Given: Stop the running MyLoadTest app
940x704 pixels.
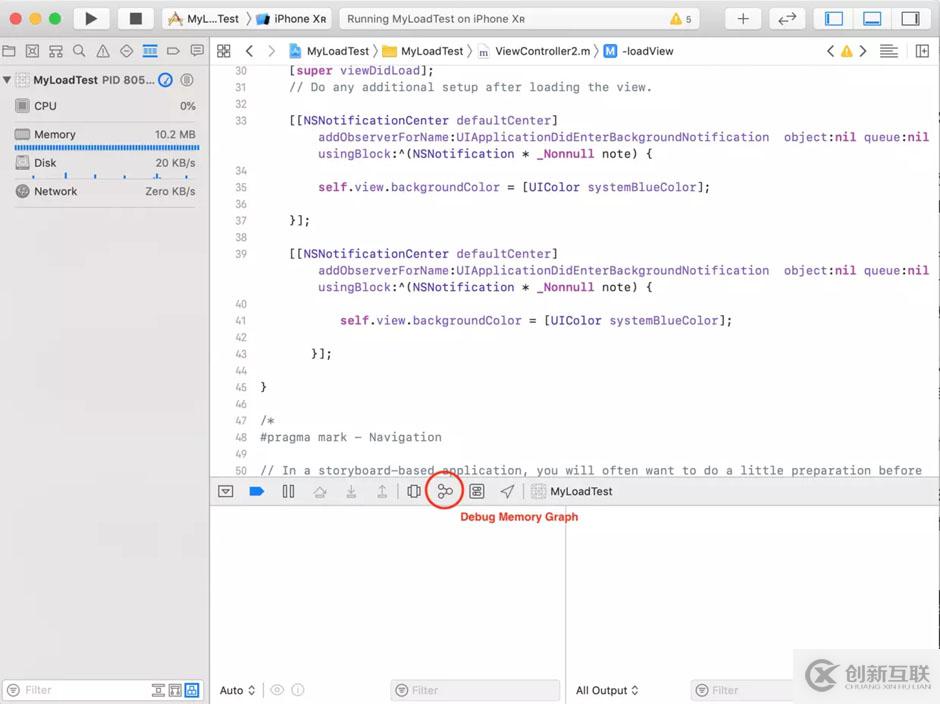Looking at the screenshot, I should click(135, 18).
